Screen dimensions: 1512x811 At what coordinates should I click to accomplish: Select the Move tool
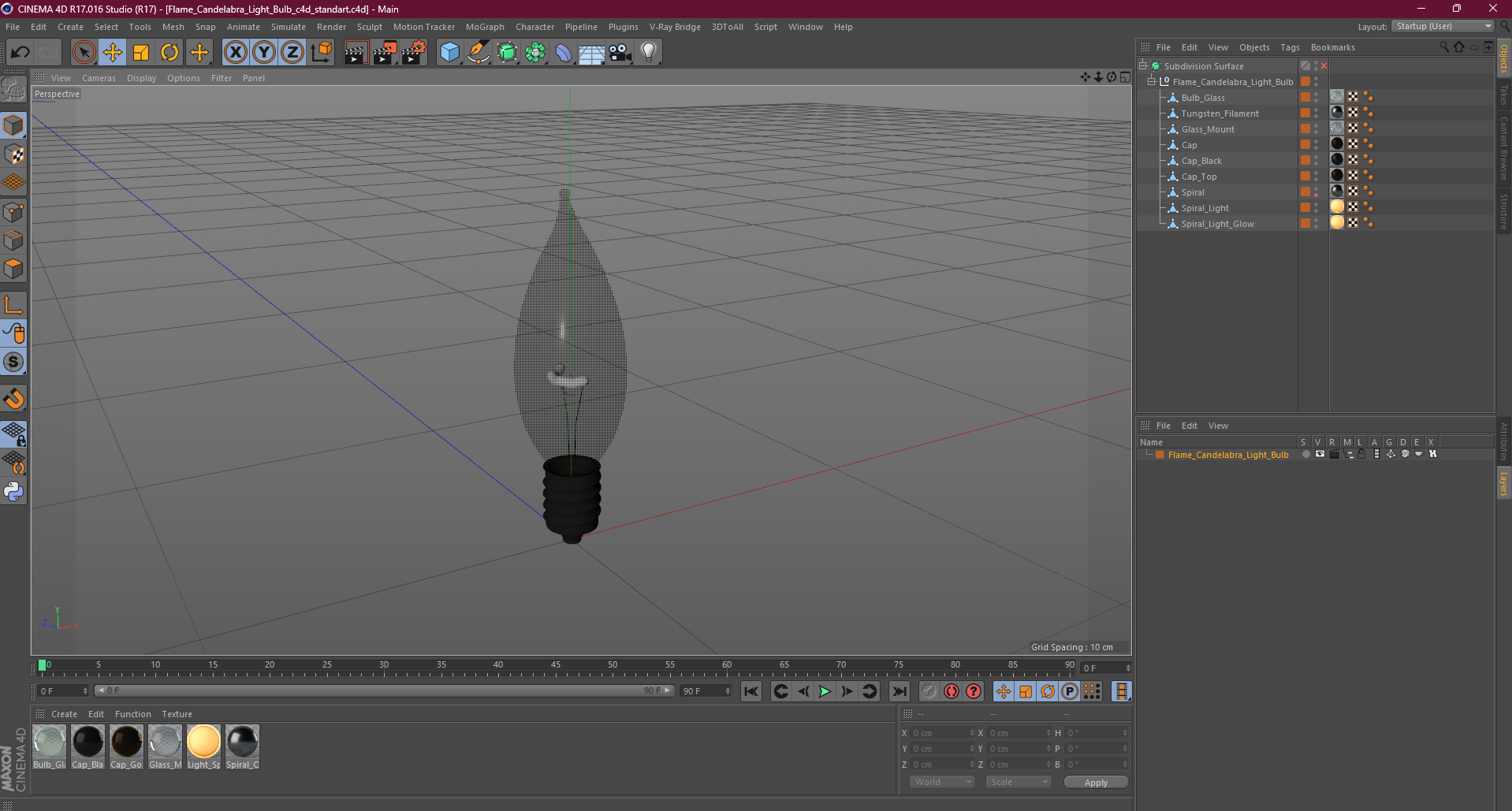pos(113,53)
